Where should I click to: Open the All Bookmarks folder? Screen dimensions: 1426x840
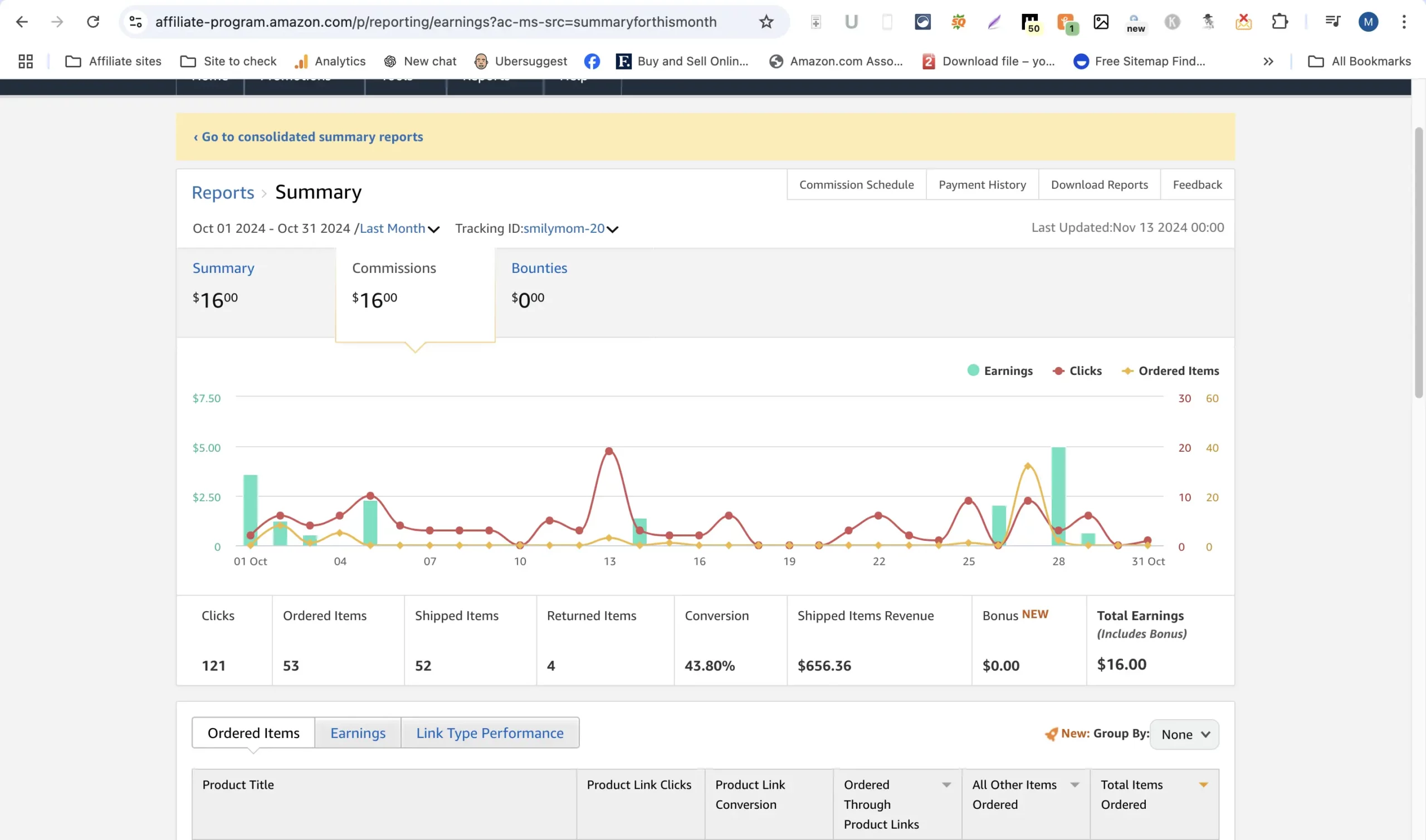click(x=1359, y=61)
